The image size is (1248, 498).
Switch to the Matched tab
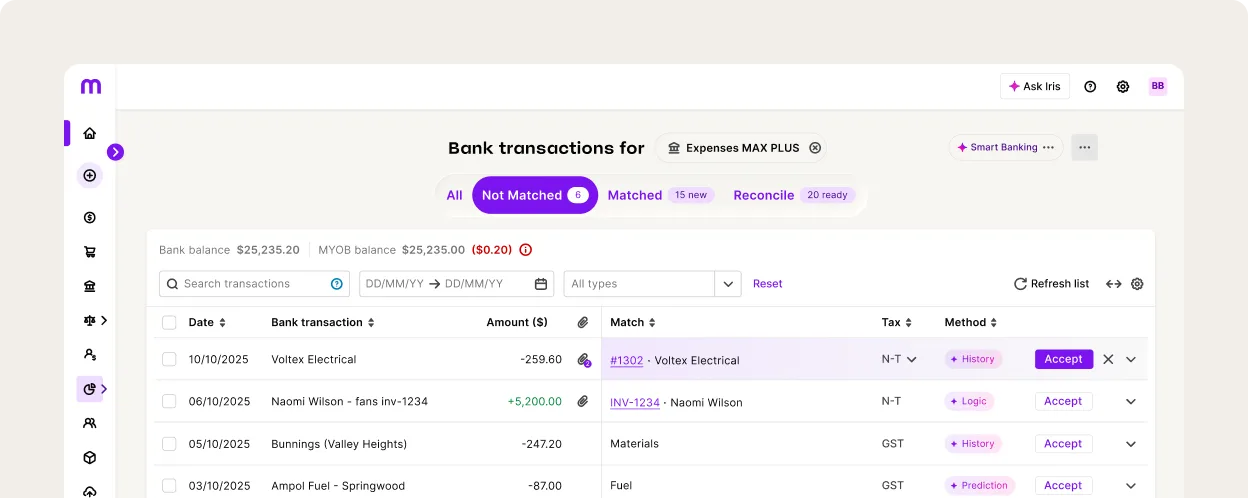(660, 195)
